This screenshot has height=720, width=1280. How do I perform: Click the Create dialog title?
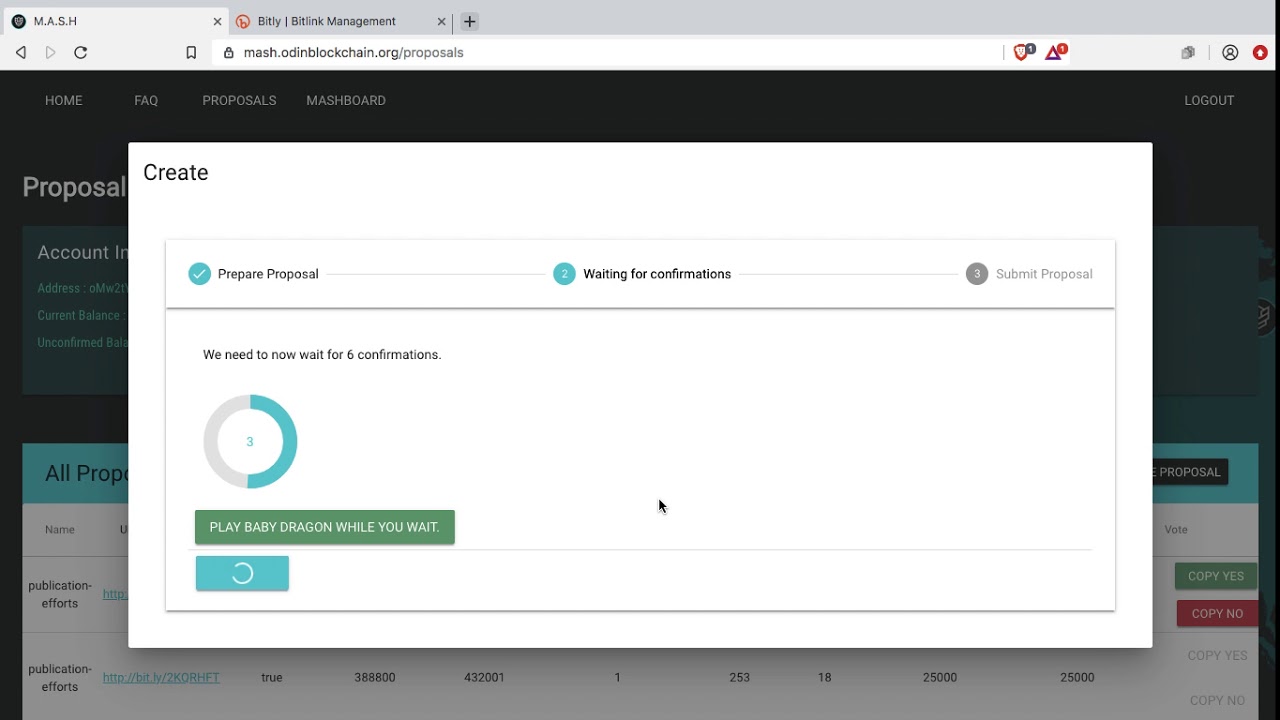176,172
